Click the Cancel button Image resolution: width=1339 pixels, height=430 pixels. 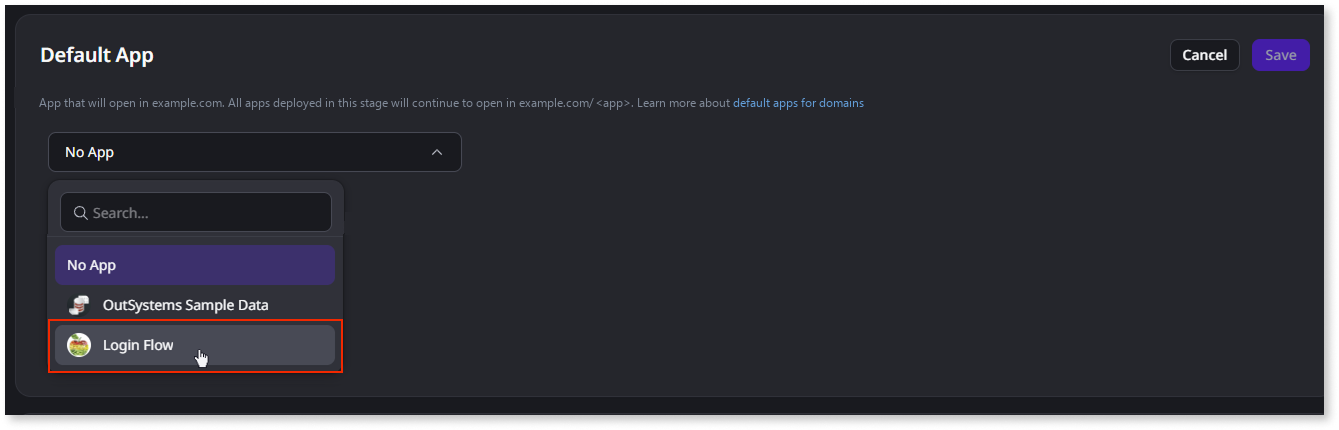1204,55
